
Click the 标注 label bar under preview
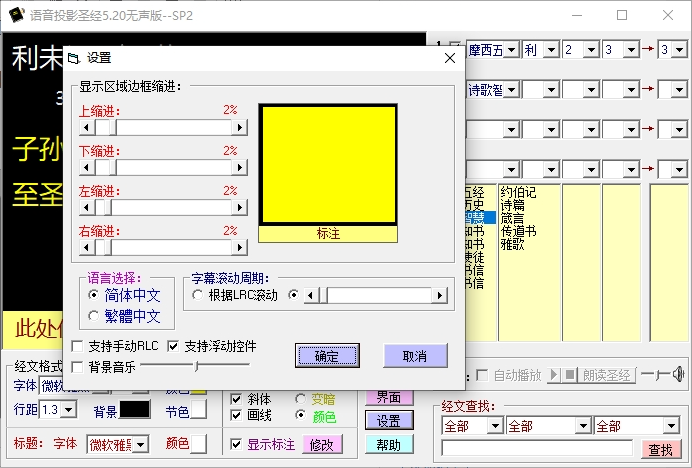328,234
